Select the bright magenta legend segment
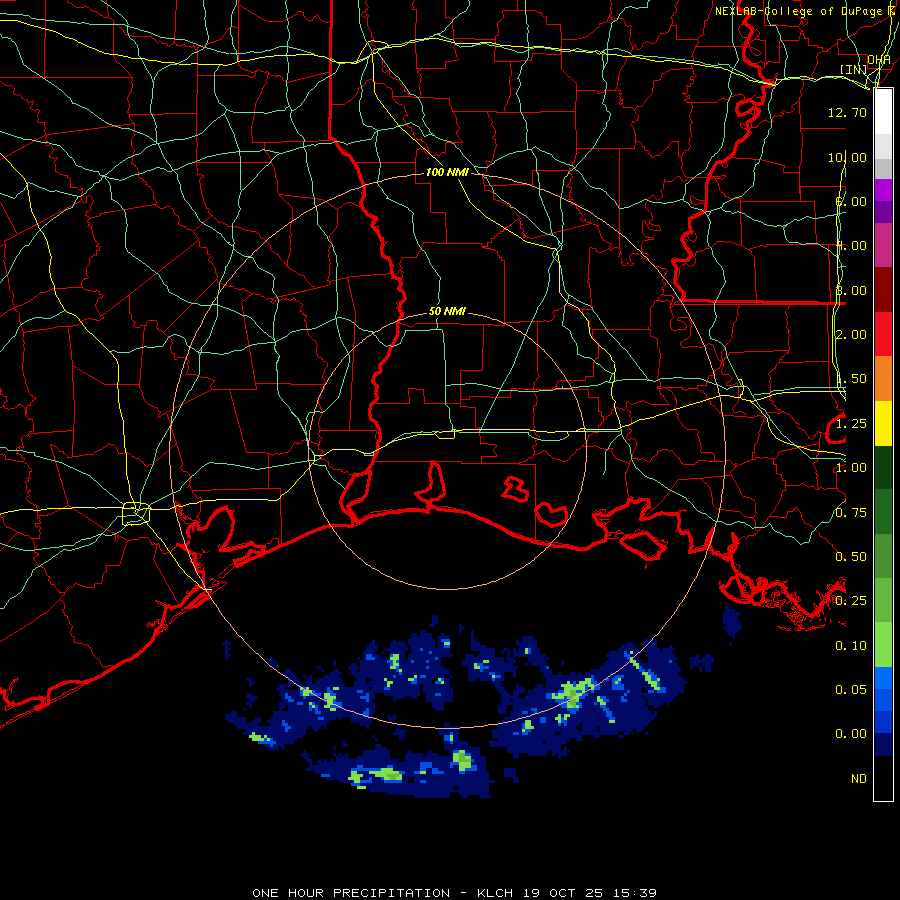The width and height of the screenshot is (900, 900). [883, 190]
